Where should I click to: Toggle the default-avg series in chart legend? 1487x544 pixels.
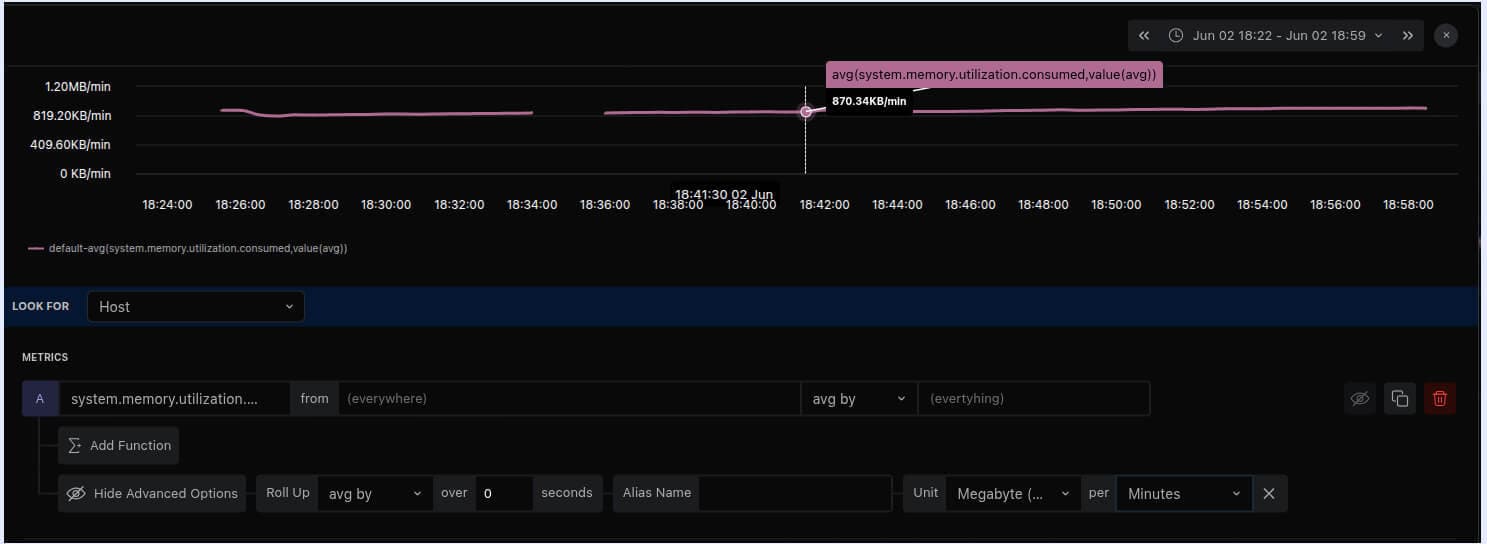click(x=188, y=248)
